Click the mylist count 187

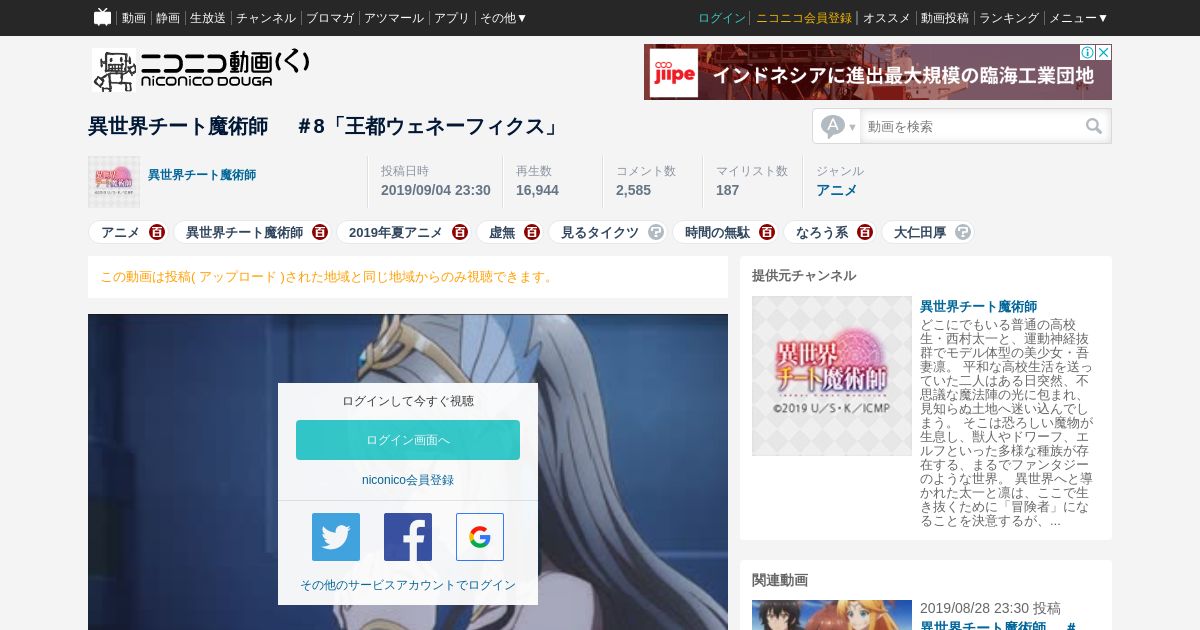click(728, 190)
